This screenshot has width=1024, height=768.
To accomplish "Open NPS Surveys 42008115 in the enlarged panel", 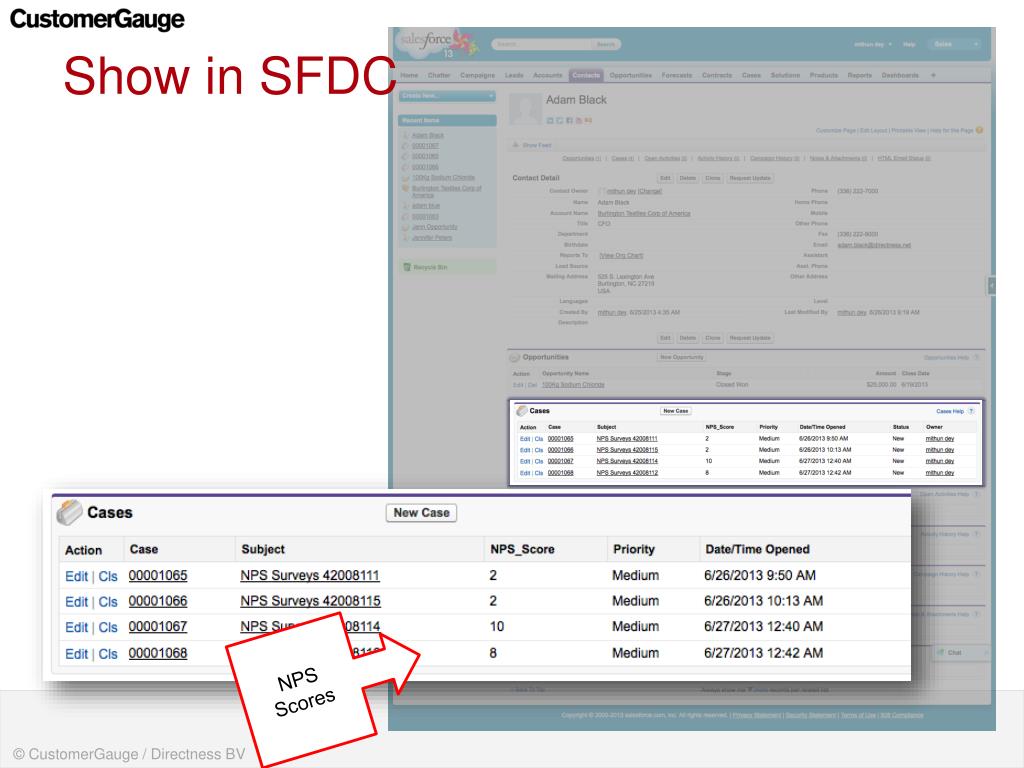I will coord(310,601).
